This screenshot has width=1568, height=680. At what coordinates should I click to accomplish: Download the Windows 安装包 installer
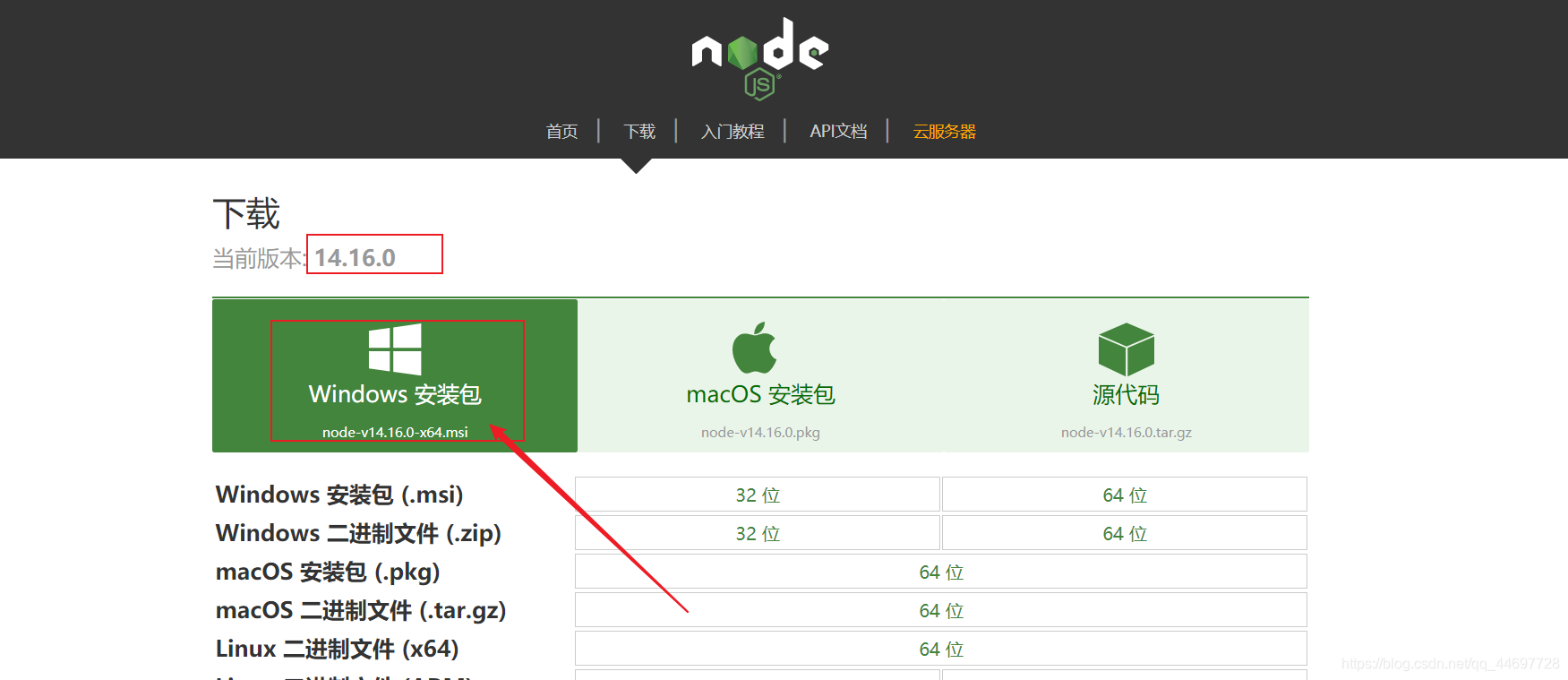395,376
